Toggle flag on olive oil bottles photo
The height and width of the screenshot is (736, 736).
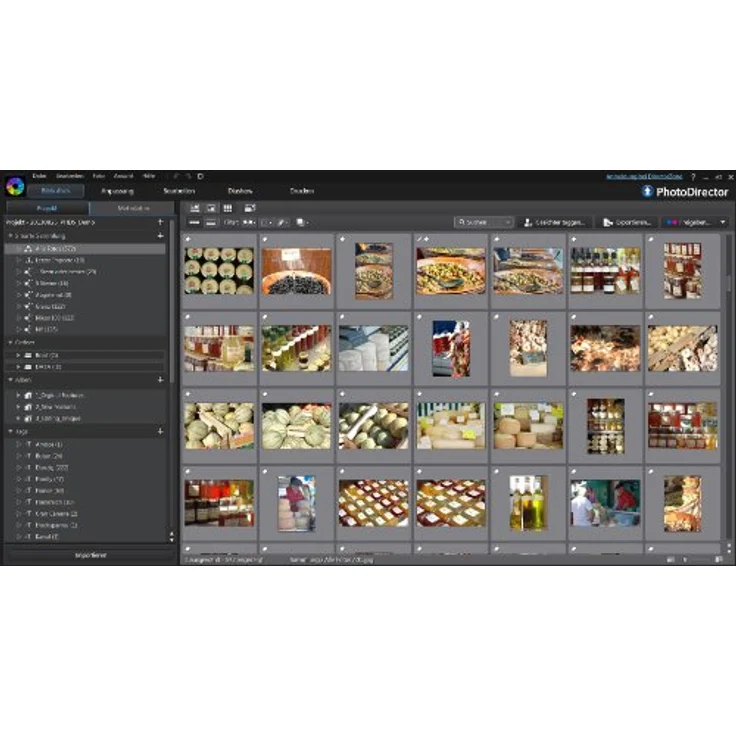coord(497,471)
